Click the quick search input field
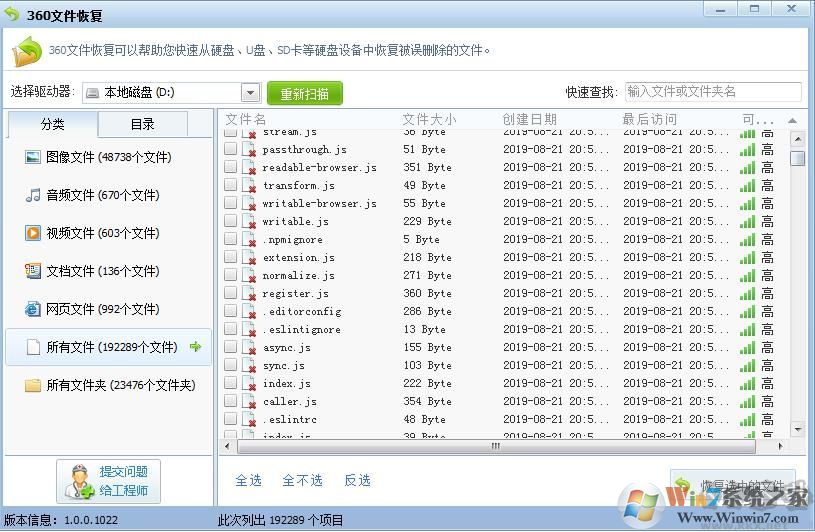The image size is (815, 532). [x=713, y=92]
